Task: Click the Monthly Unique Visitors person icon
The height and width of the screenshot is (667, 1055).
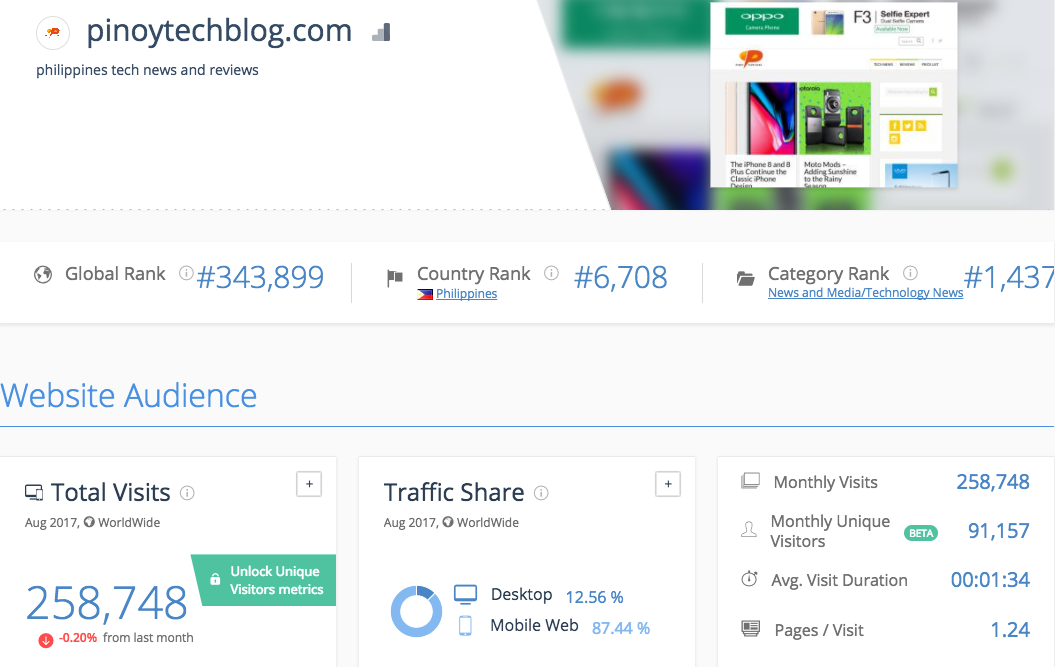Action: pyautogui.click(x=749, y=530)
